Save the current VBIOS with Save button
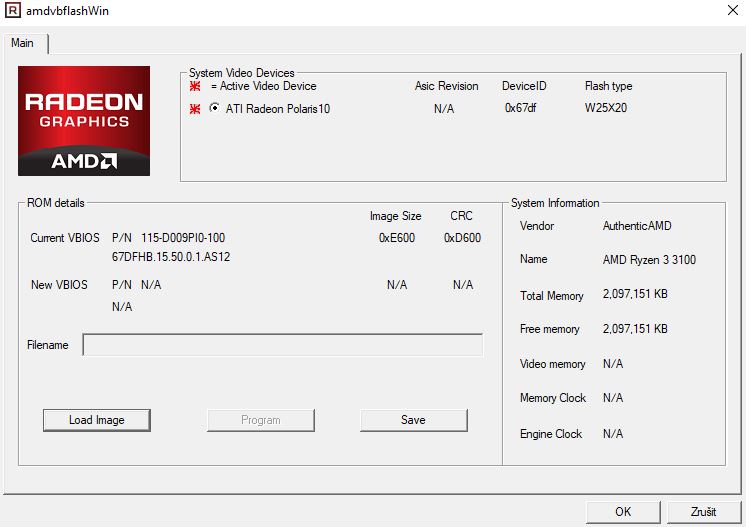 (413, 420)
